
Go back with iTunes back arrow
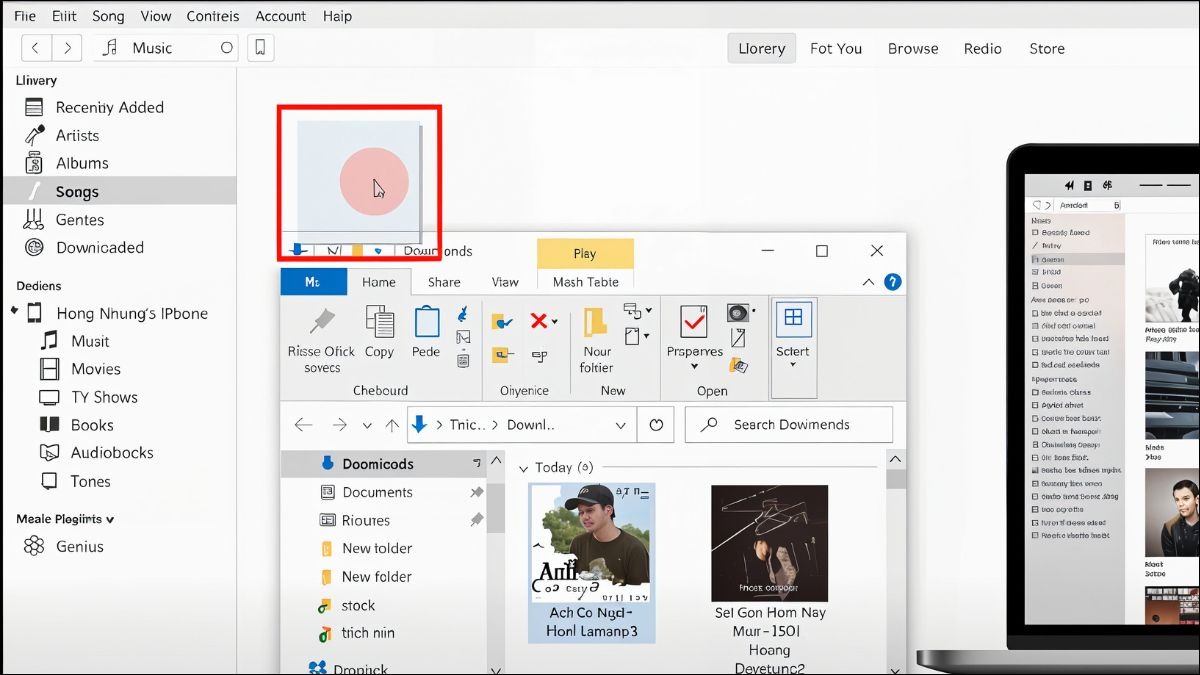coord(36,48)
